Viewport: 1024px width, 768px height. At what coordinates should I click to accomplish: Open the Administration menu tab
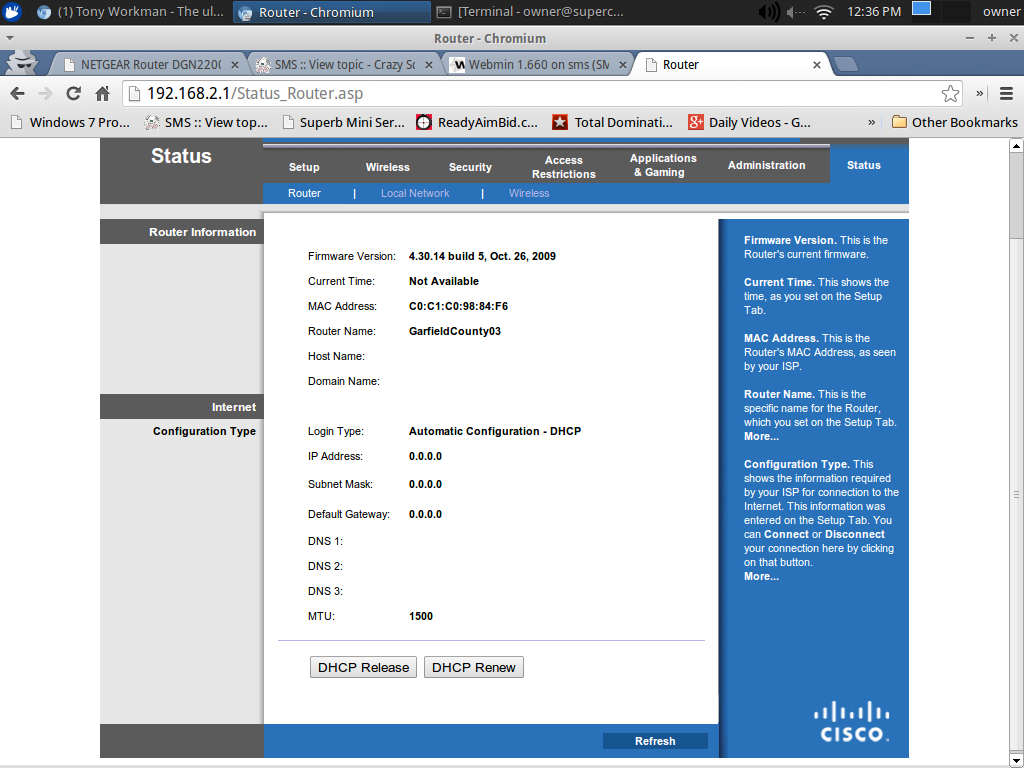(766, 165)
